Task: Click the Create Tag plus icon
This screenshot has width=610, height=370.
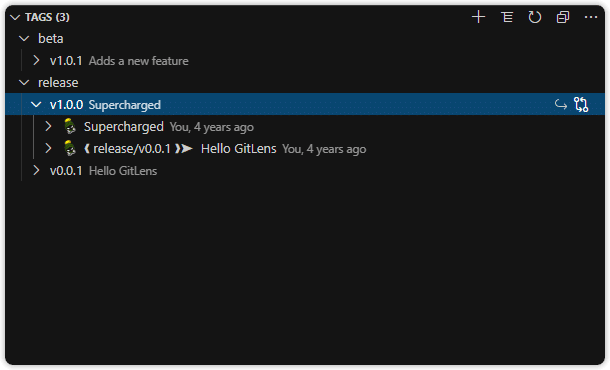Action: (478, 17)
